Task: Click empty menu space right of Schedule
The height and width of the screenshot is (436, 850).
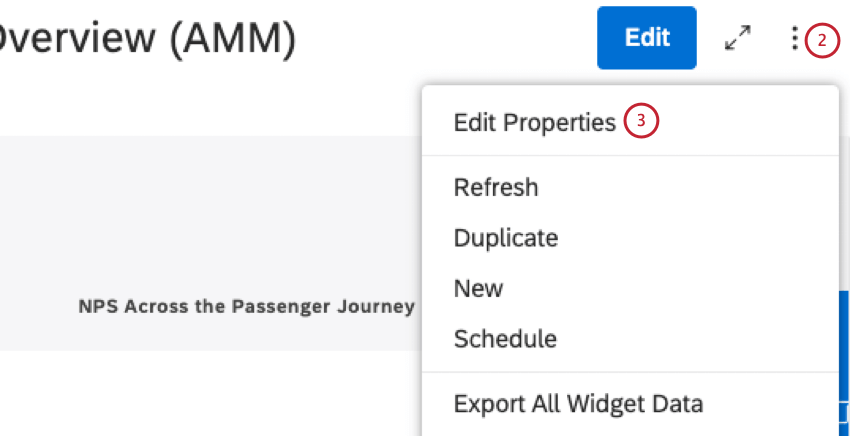Action: [x=700, y=339]
